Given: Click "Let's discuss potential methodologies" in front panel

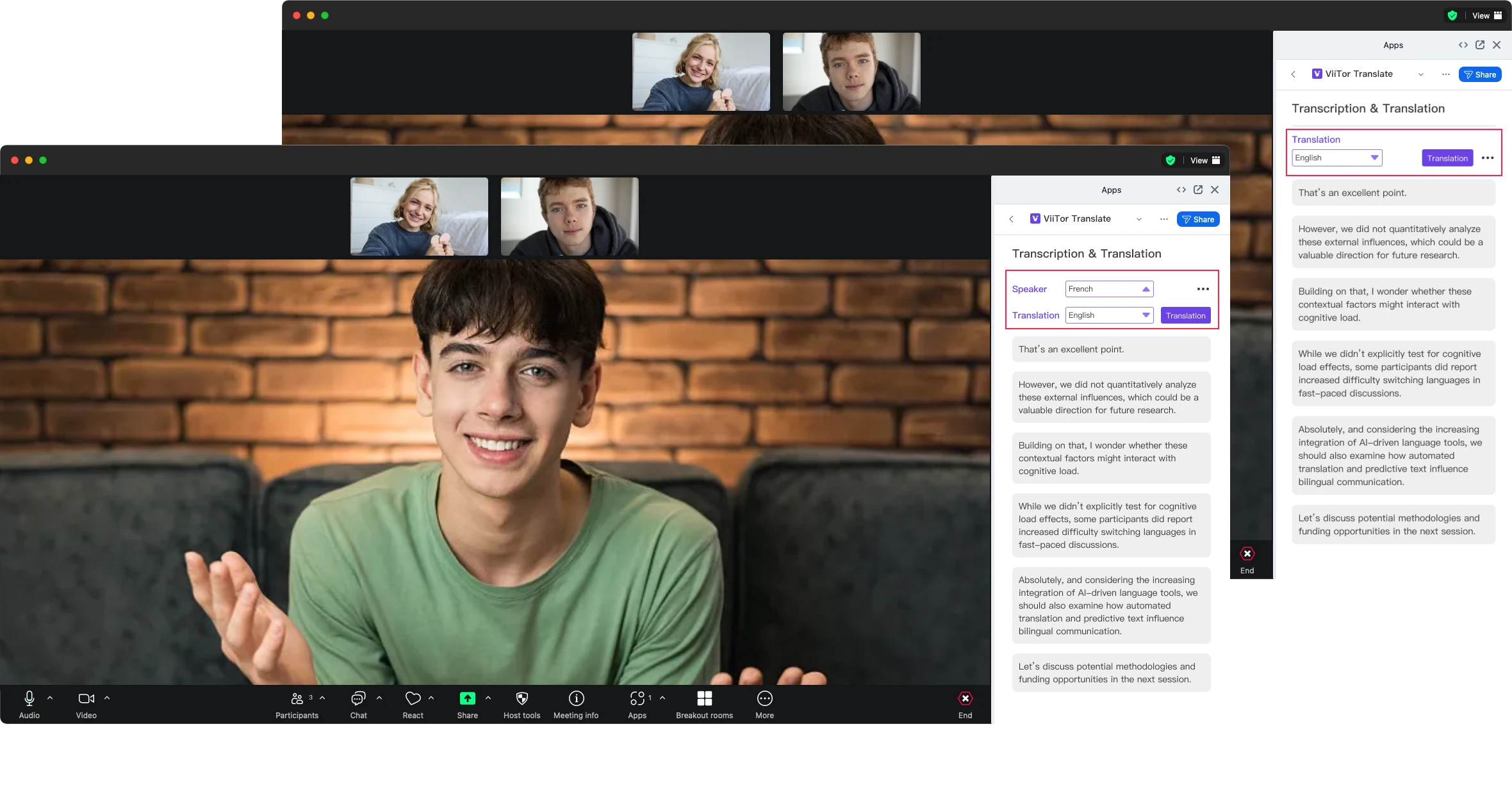Looking at the screenshot, I should click(1111, 673).
